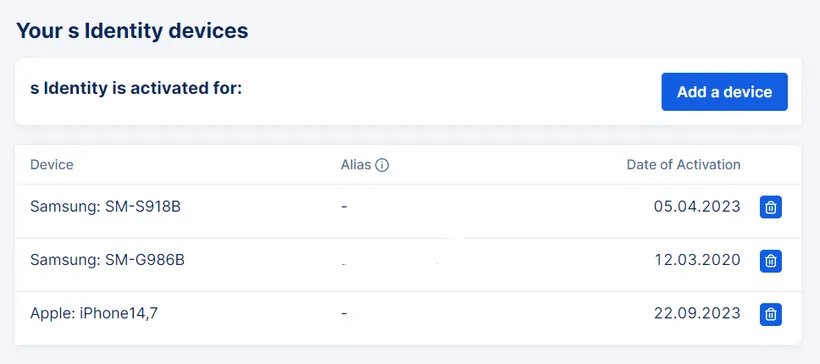Image resolution: width=820 pixels, height=364 pixels.
Task: Click the alias dash for iPhone14,7
Action: click(344, 313)
